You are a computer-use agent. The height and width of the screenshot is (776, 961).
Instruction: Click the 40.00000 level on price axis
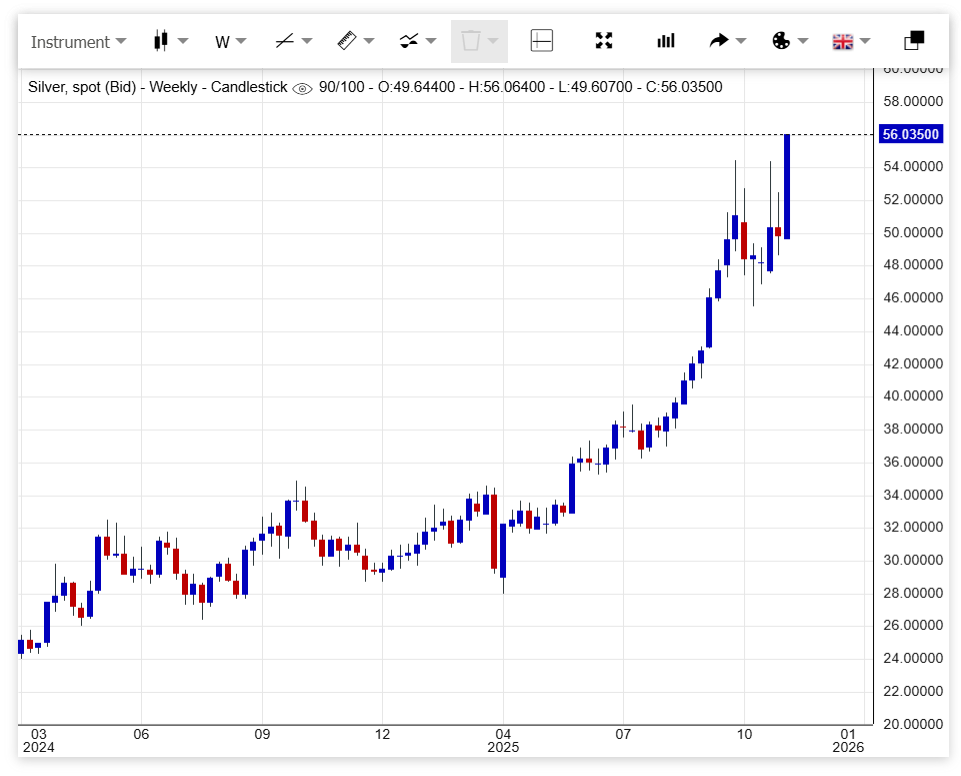point(910,396)
